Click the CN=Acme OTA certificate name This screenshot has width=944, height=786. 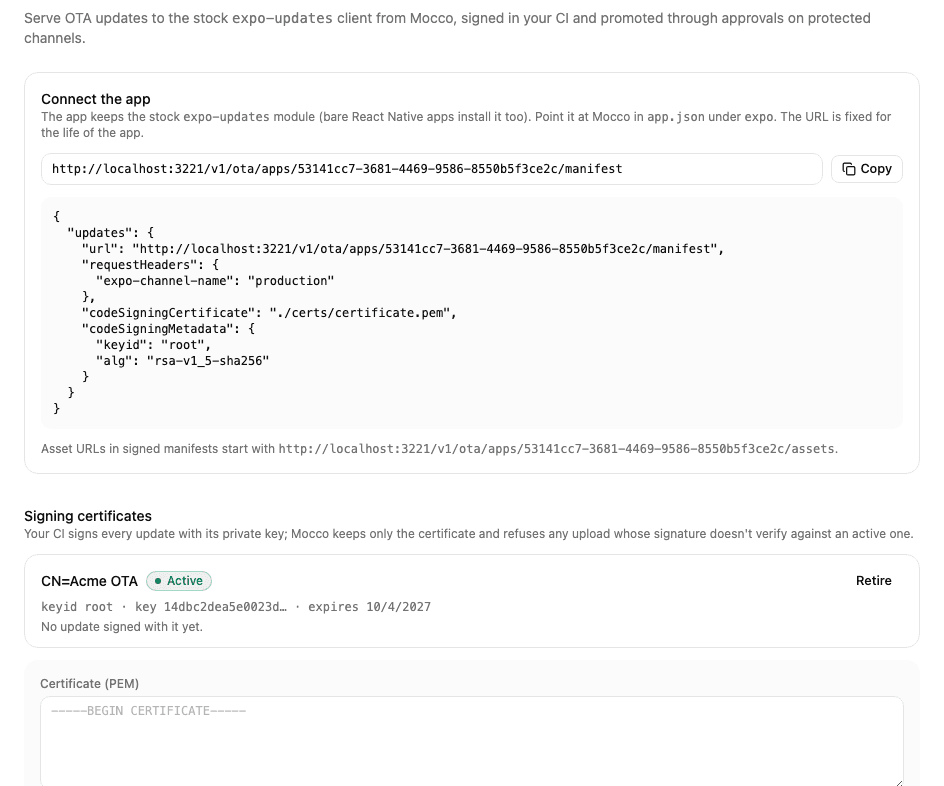pyautogui.click(x=89, y=581)
